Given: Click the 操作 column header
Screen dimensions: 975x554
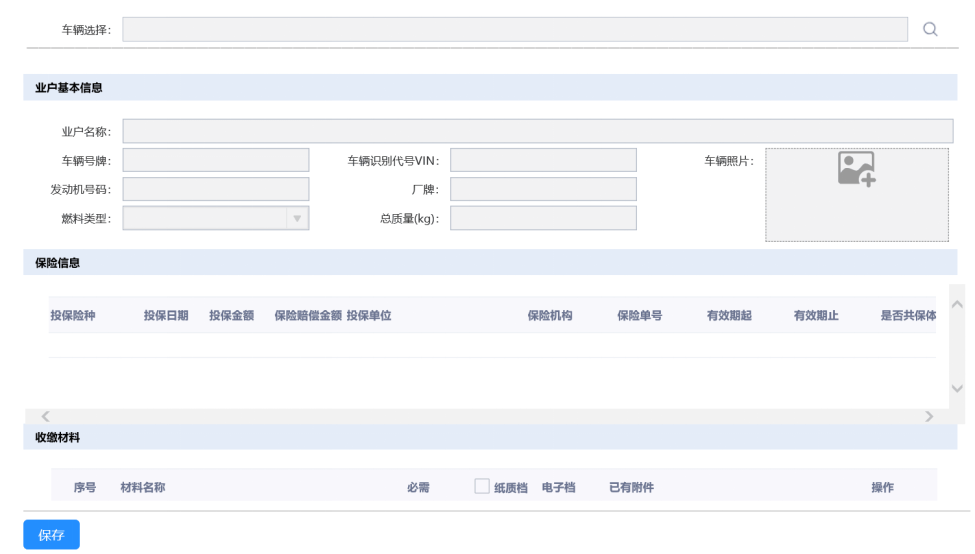Looking at the screenshot, I should coord(882,487).
